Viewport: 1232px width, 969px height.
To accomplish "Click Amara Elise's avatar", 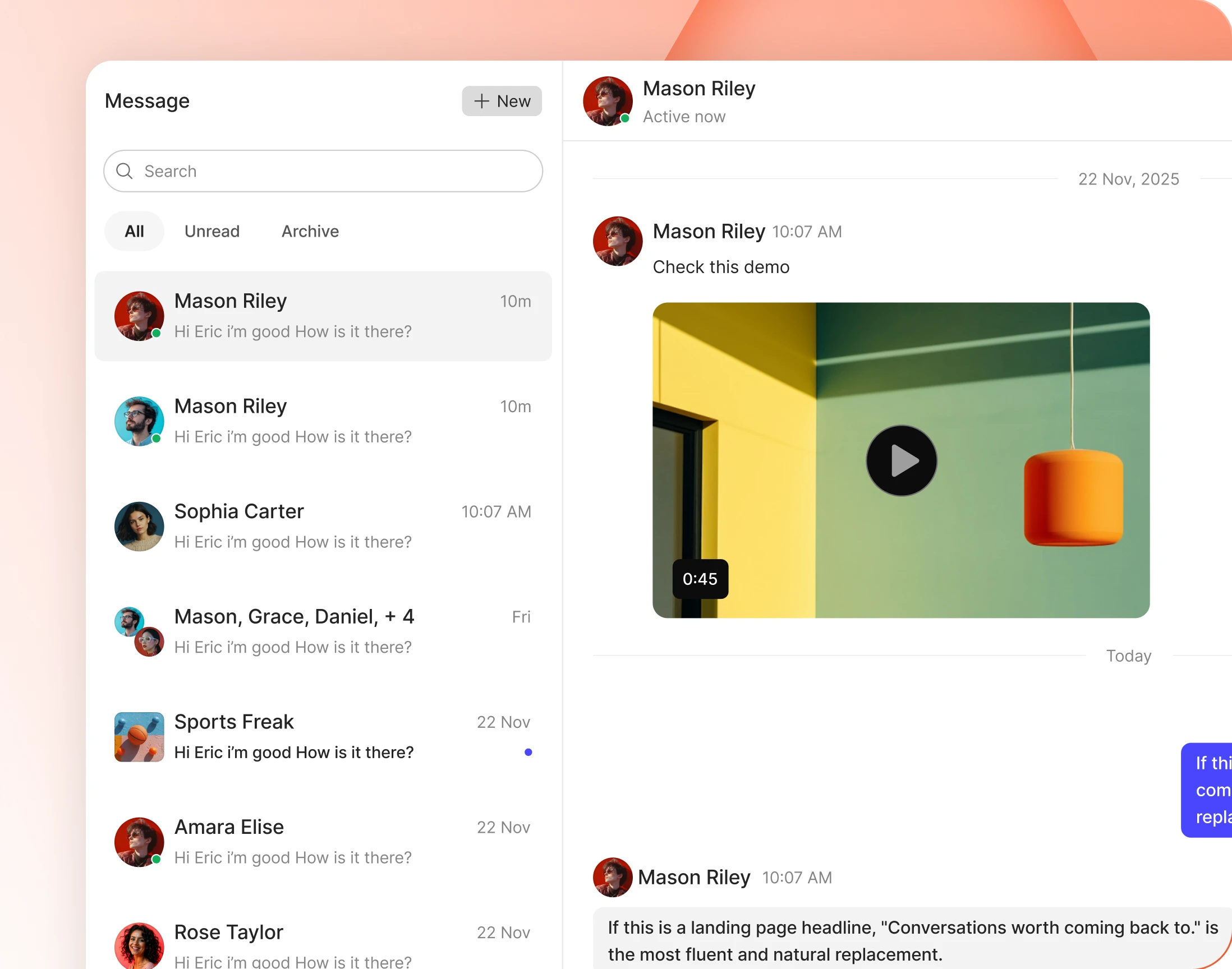I will pos(139,842).
